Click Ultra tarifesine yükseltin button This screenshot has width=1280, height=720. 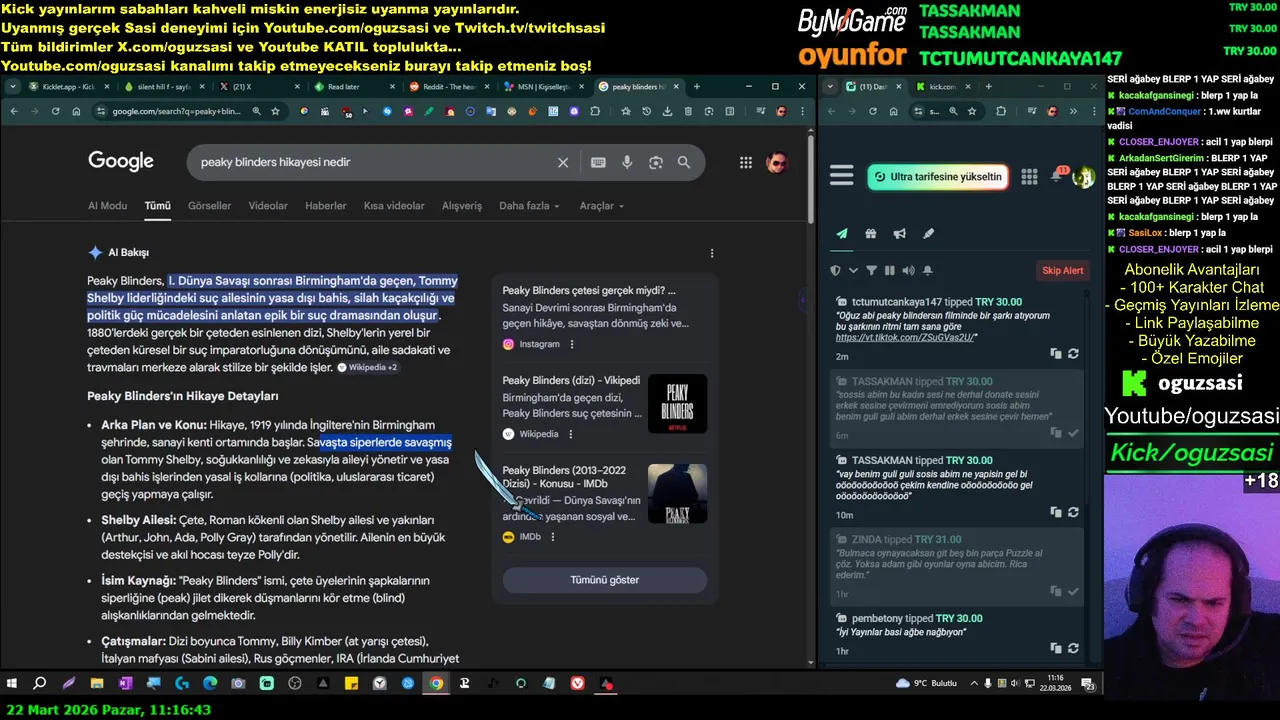pyautogui.click(x=938, y=177)
